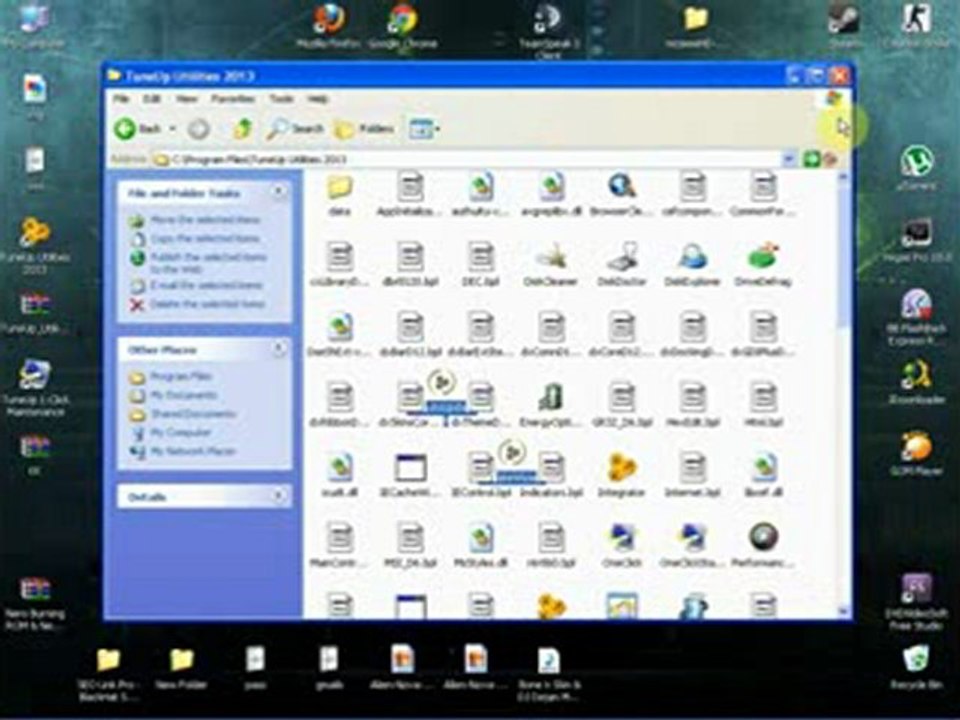Click the green Back arrow button
The height and width of the screenshot is (720, 960).
click(x=125, y=129)
